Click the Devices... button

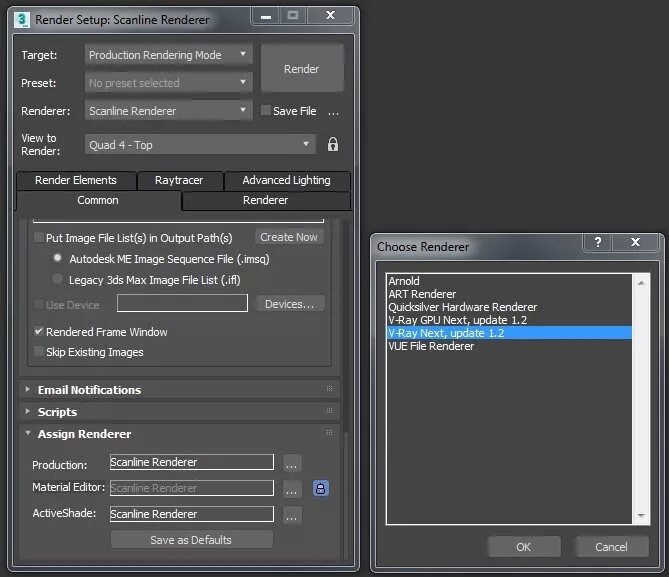[x=290, y=304]
